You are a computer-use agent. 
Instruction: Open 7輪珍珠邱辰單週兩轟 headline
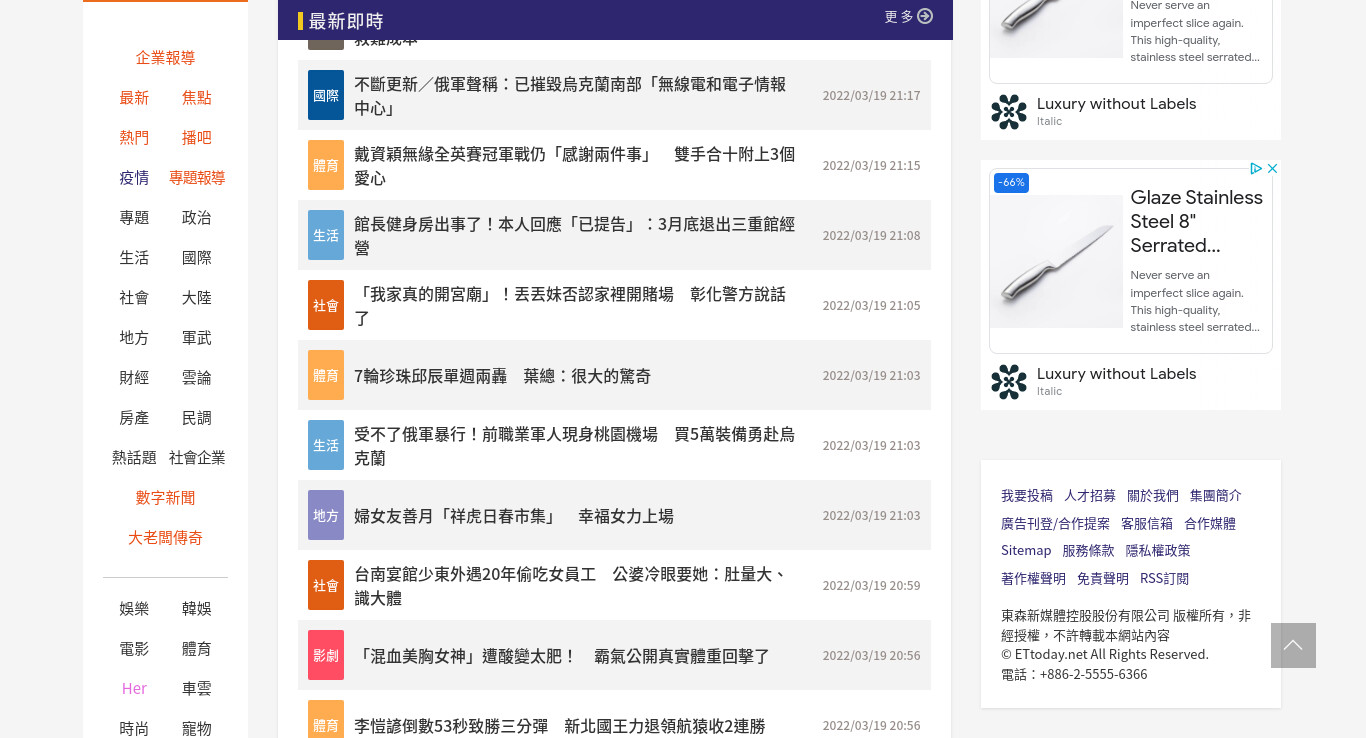pos(502,376)
